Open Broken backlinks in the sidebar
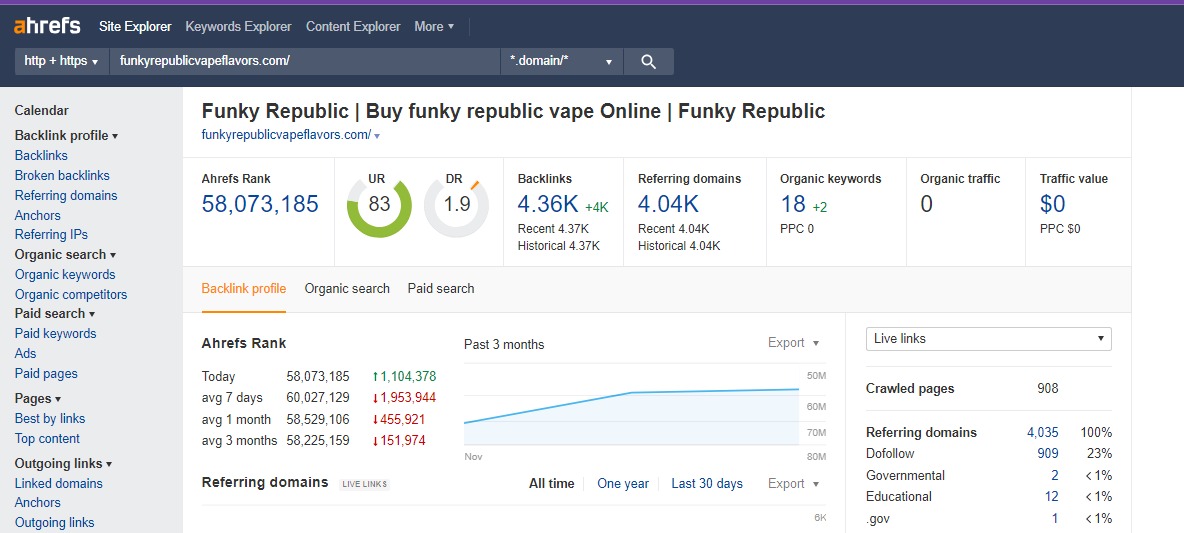This screenshot has width=1184, height=533. point(62,176)
